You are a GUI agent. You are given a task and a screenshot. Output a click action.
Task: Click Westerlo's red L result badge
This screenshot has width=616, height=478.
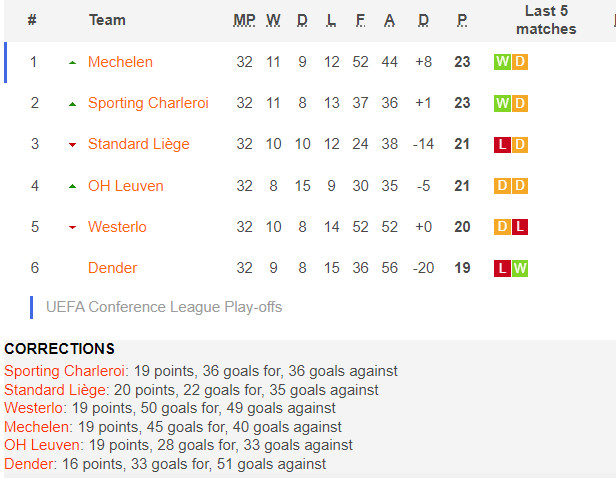click(x=520, y=227)
